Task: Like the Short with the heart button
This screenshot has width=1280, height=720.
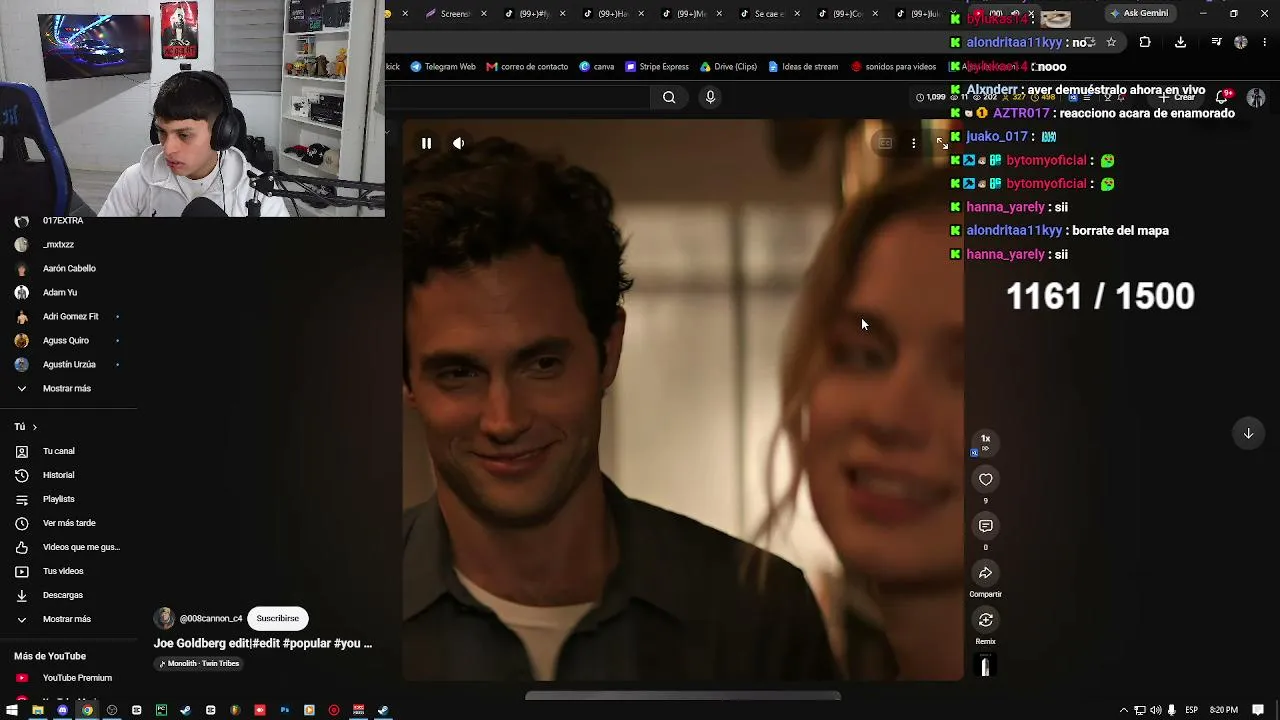Action: [985, 479]
